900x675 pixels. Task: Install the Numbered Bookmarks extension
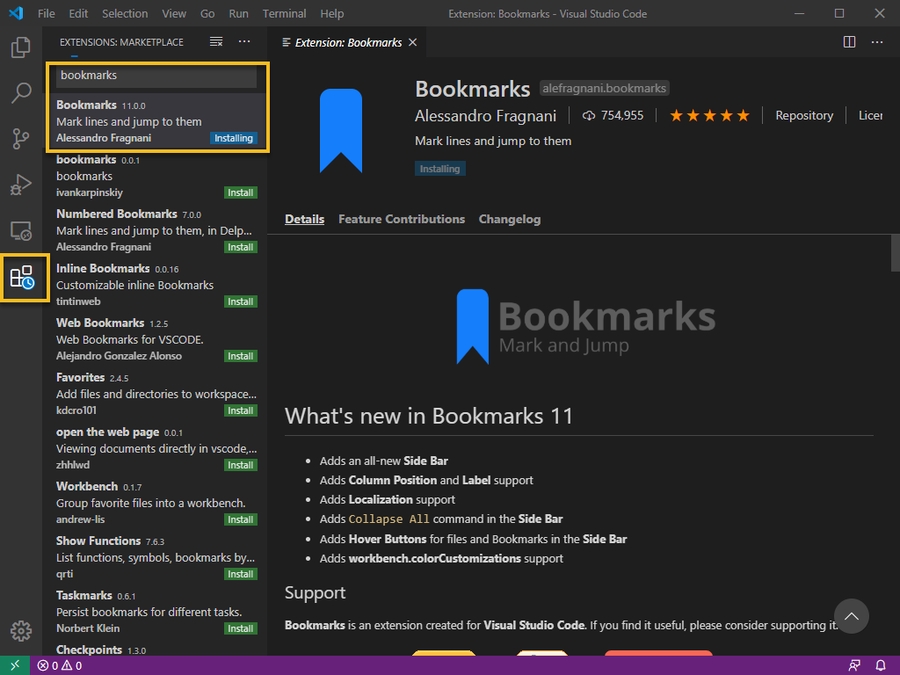[240, 247]
